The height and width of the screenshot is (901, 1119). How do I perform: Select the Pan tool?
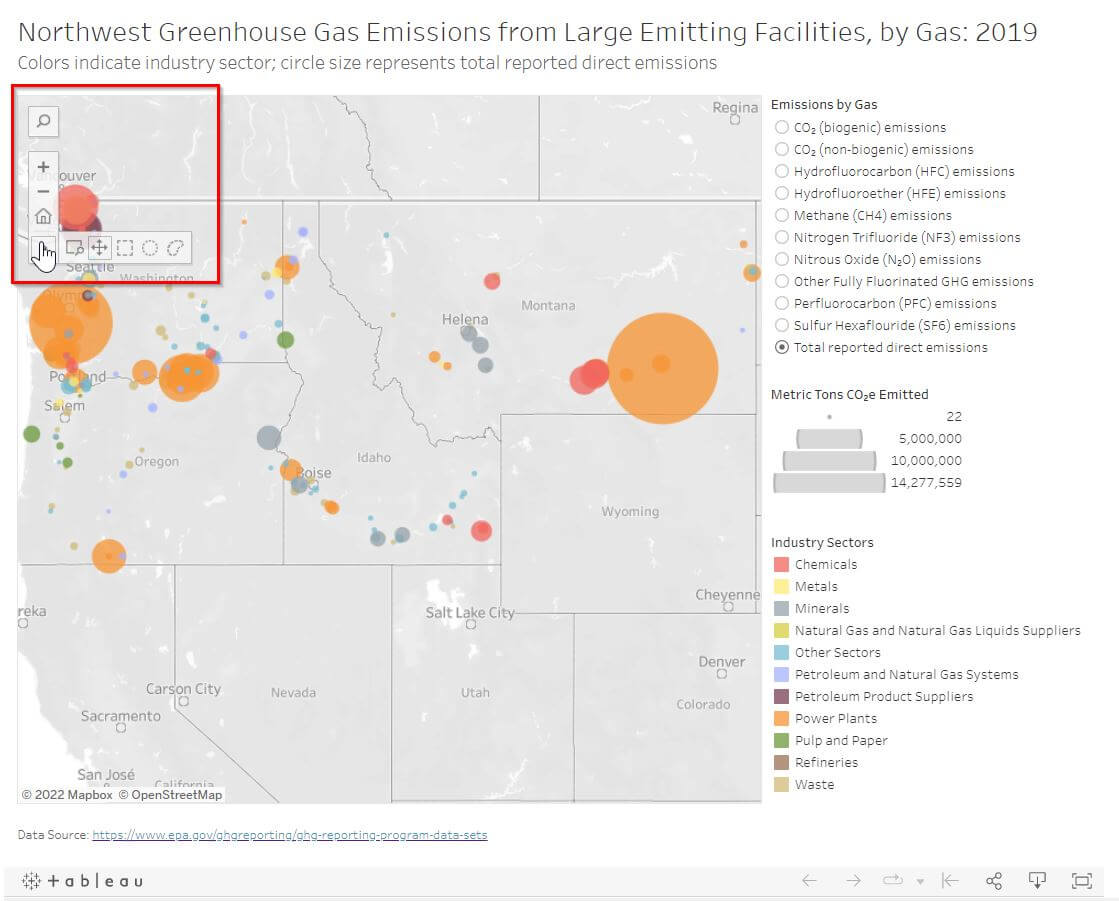[99, 248]
